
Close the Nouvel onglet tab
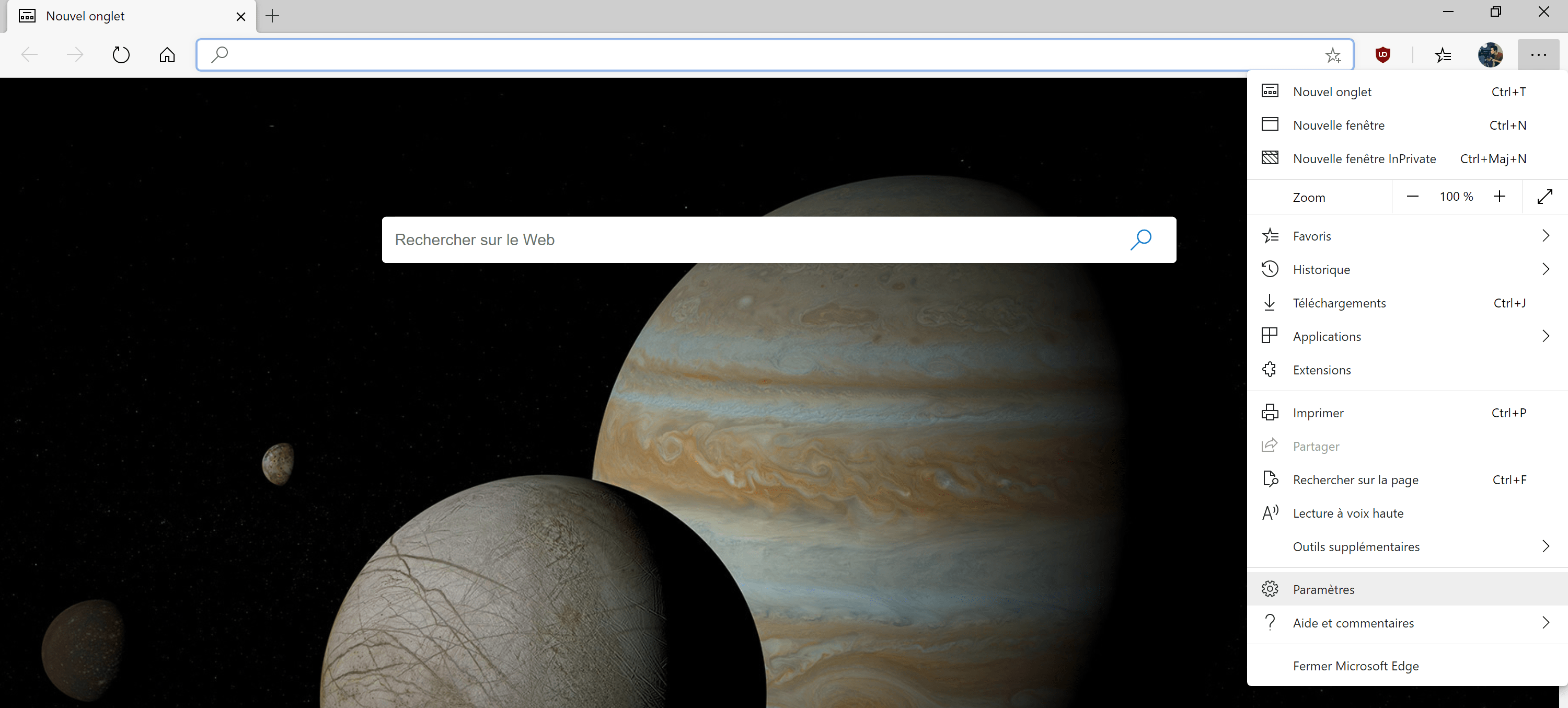pyautogui.click(x=241, y=16)
